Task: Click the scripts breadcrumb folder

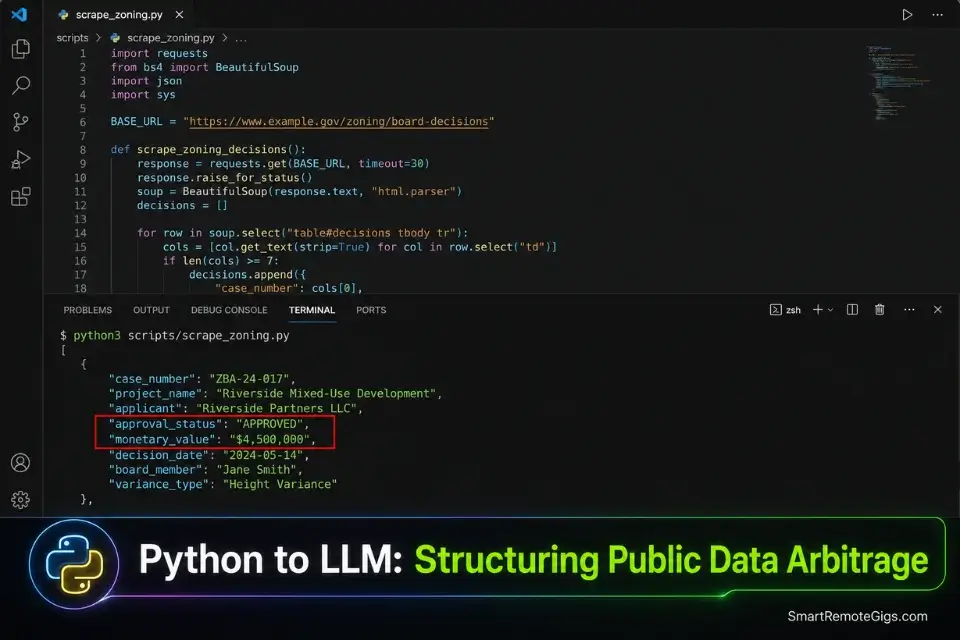Action: tap(72, 38)
